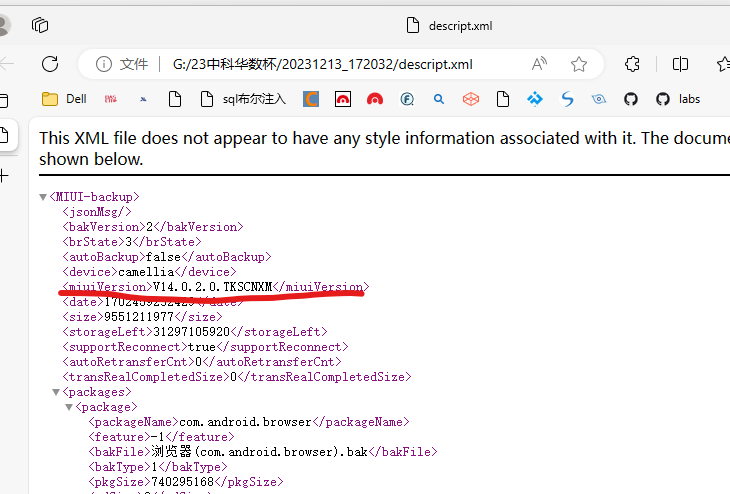Viewport: 730px width, 494px height.
Task: Select the descript.xml tab
Action: click(x=450, y=26)
